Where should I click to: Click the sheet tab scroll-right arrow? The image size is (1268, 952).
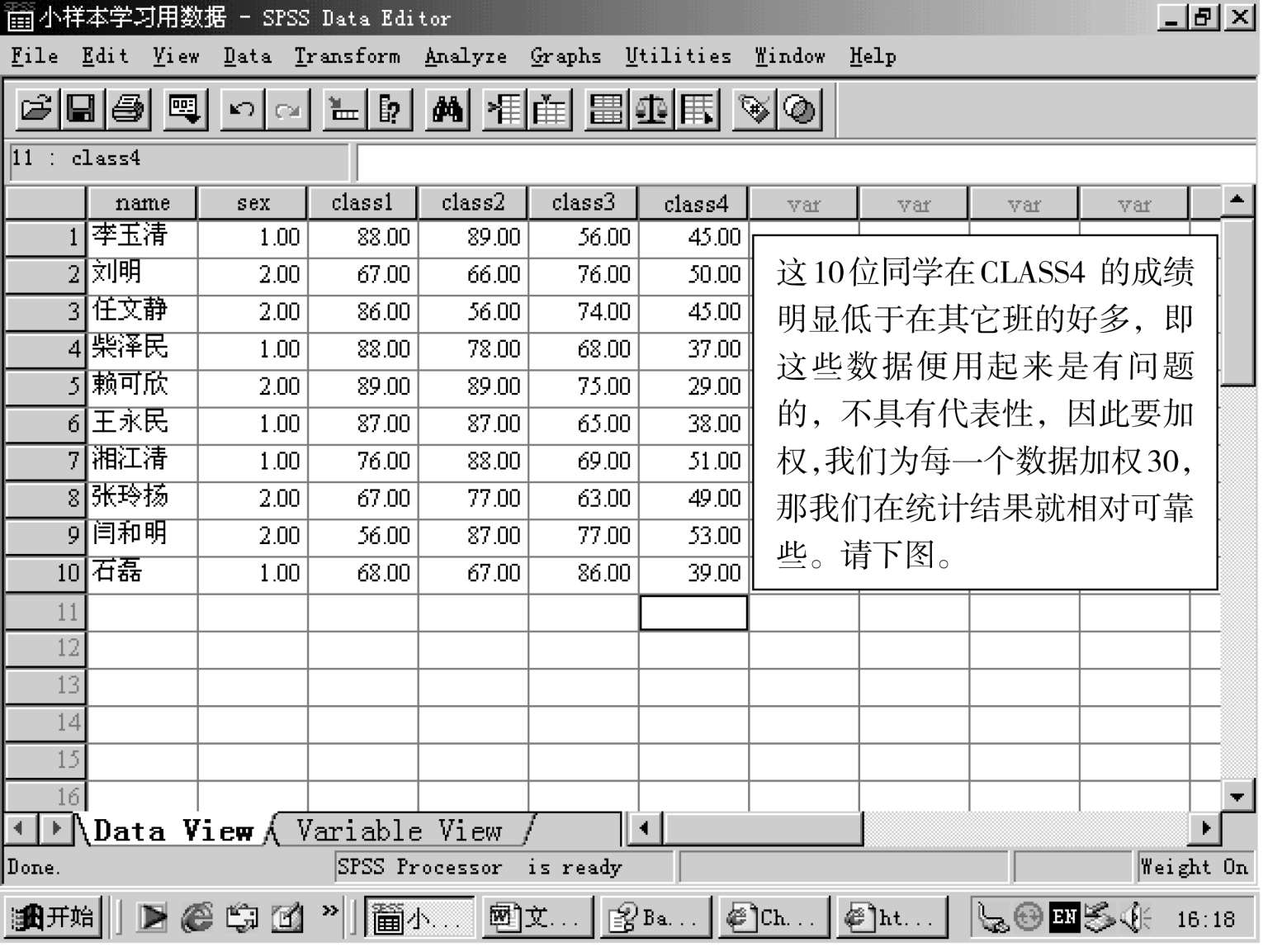pos(56,828)
